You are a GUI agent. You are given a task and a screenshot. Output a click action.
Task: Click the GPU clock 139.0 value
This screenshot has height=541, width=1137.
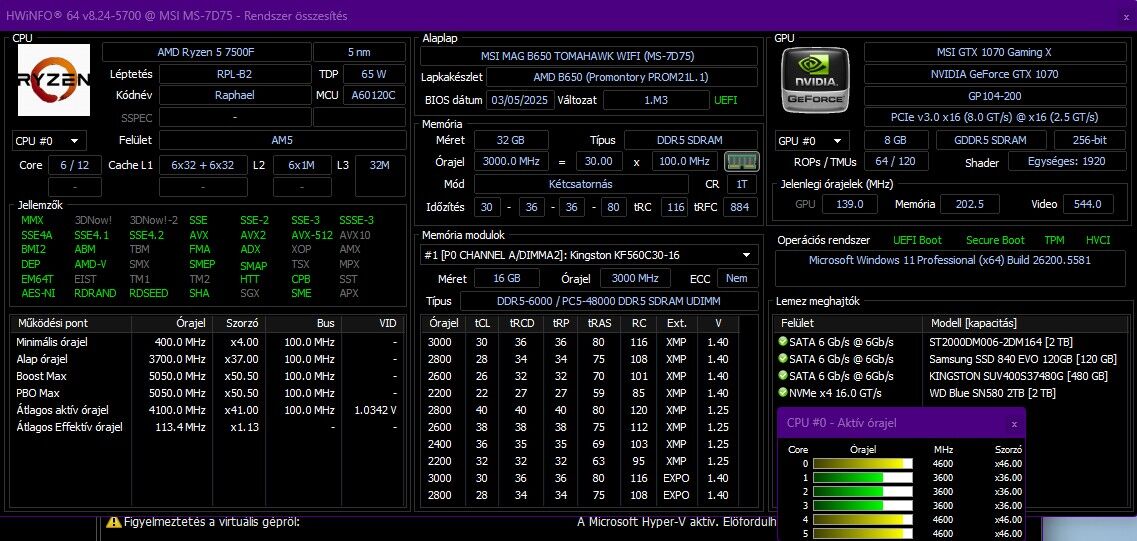pyautogui.click(x=850, y=204)
